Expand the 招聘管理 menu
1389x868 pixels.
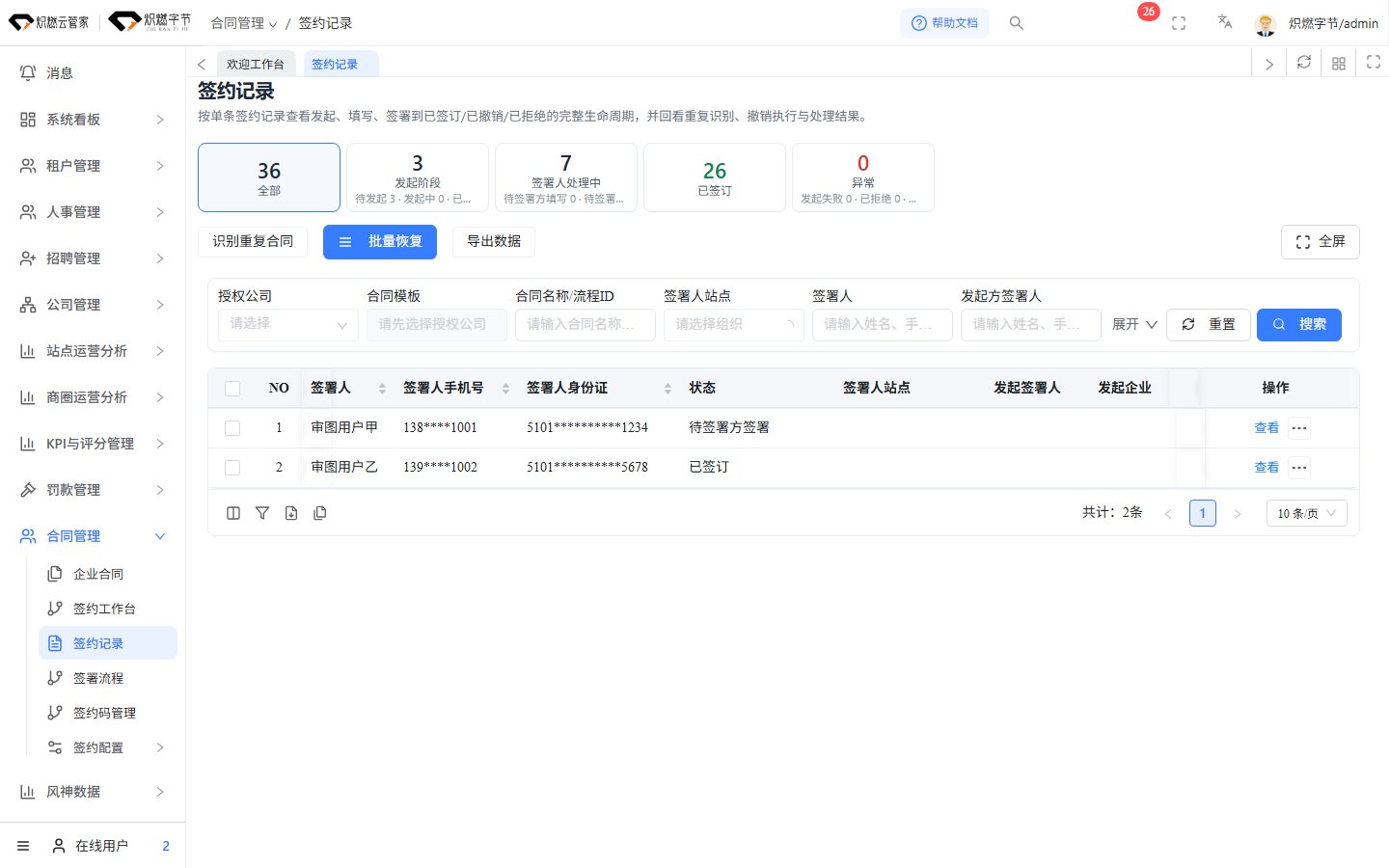click(x=93, y=258)
